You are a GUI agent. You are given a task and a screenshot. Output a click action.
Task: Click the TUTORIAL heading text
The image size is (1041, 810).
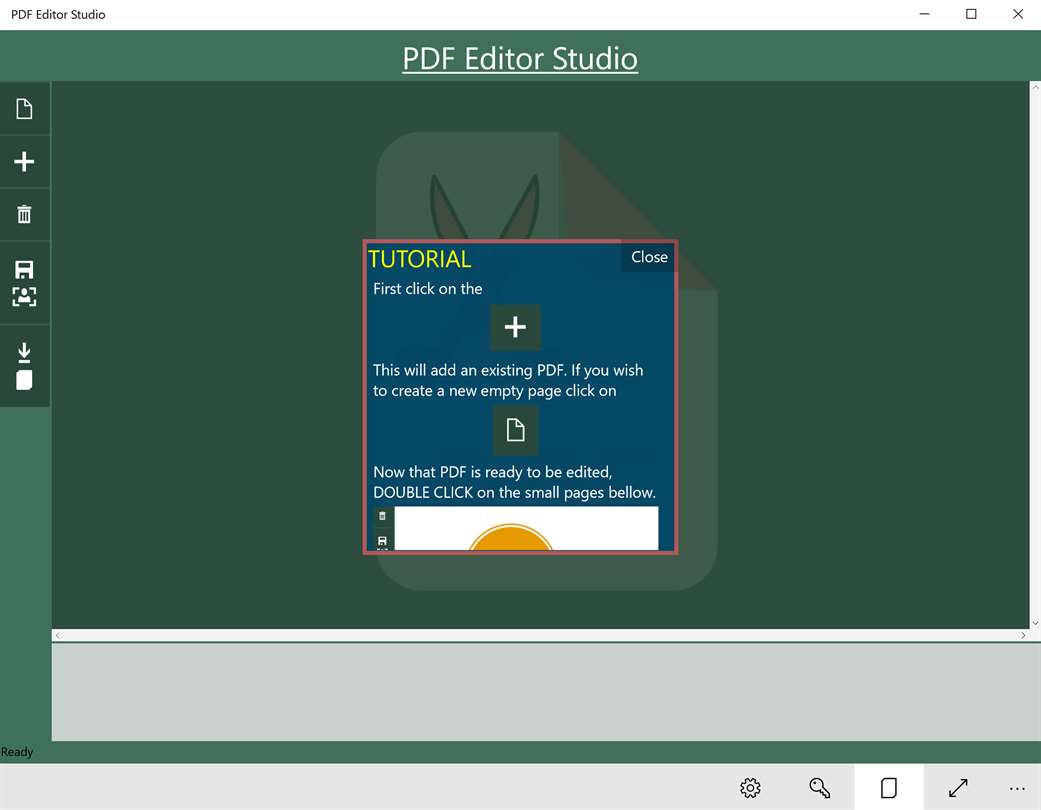pos(420,259)
